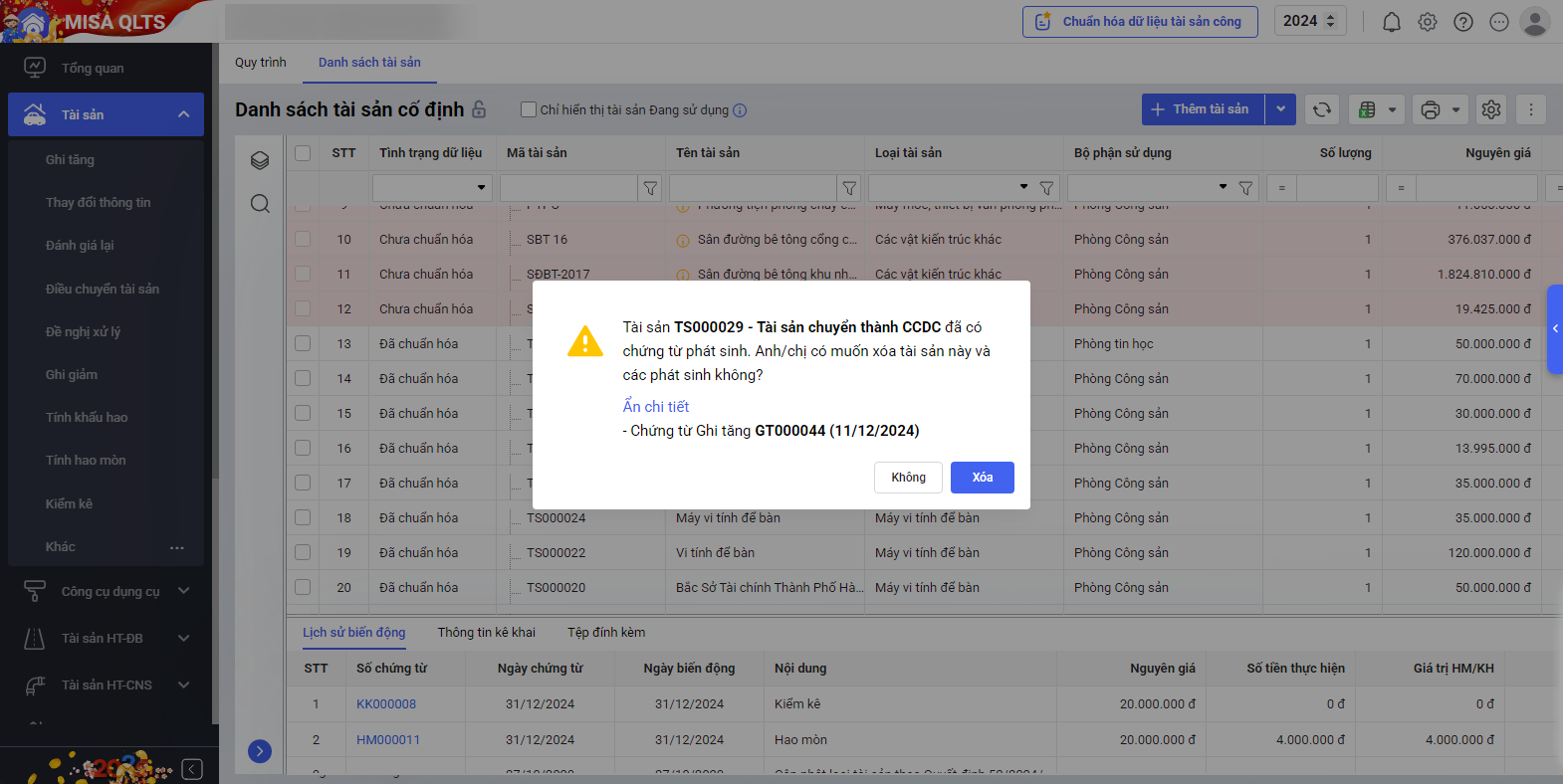
Task: Click the Excel export icon
Action: [1368, 109]
